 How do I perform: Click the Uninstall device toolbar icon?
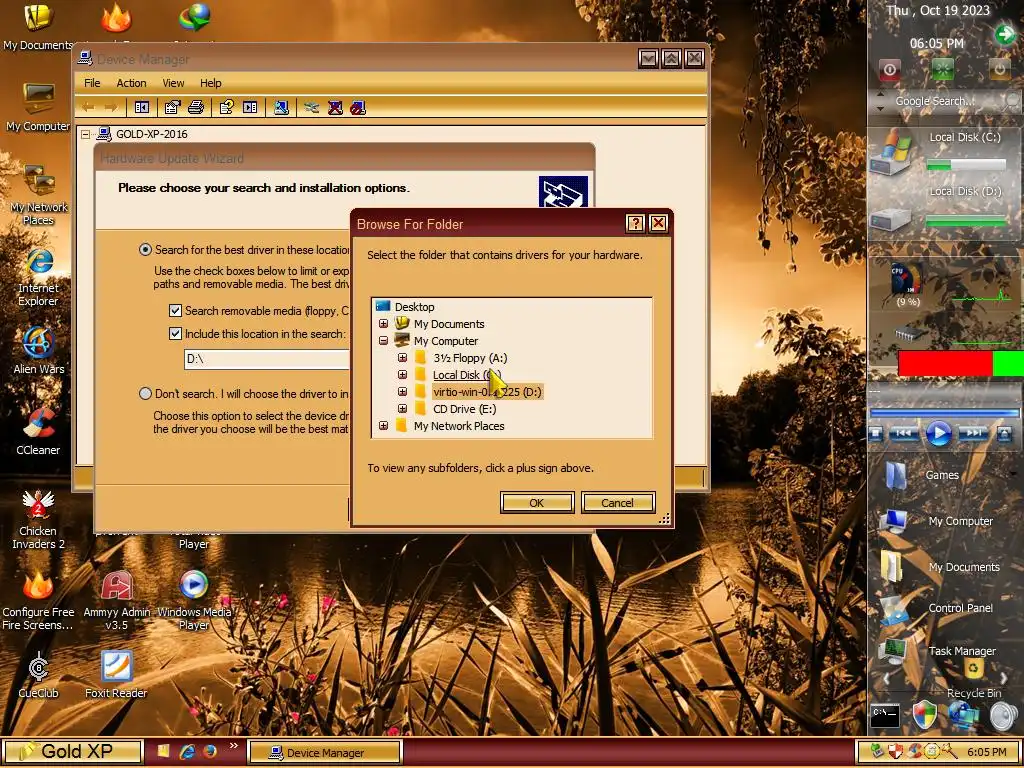click(x=335, y=107)
